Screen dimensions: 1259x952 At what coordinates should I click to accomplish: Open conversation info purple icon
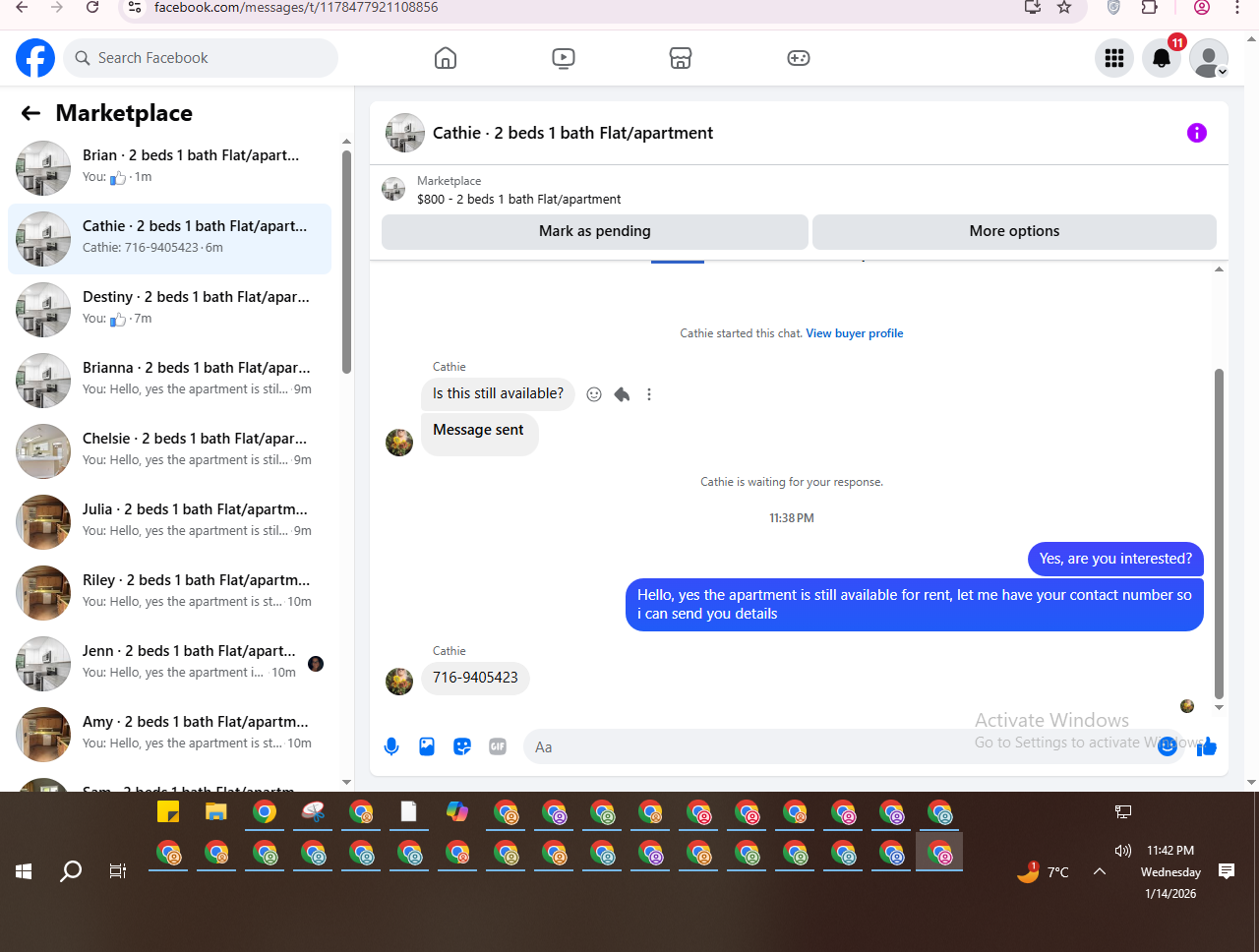pyautogui.click(x=1197, y=133)
